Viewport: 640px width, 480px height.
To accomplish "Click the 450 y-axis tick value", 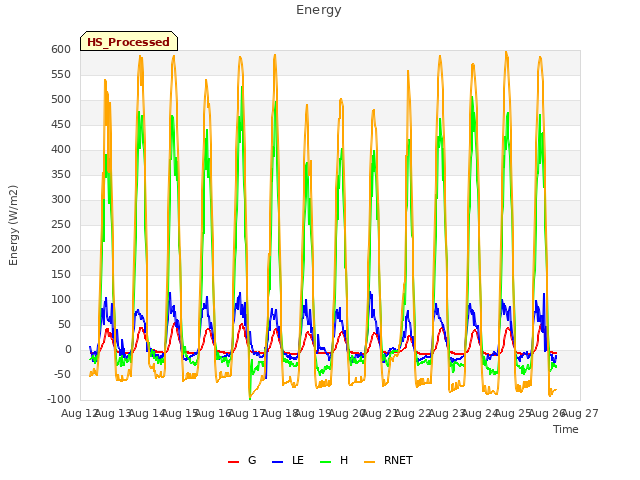I will (61, 124).
